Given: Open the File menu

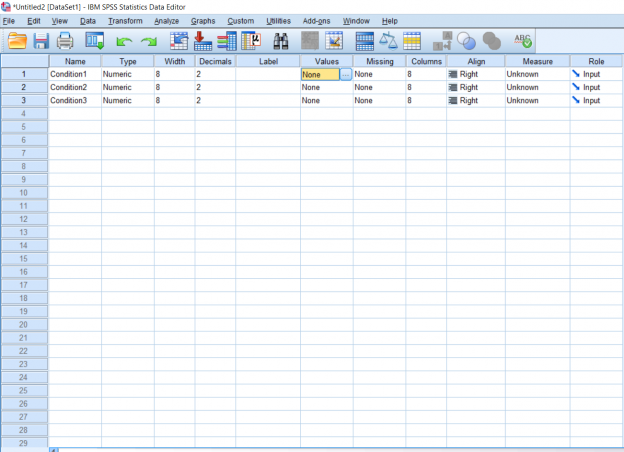Looking at the screenshot, I should [9, 21].
